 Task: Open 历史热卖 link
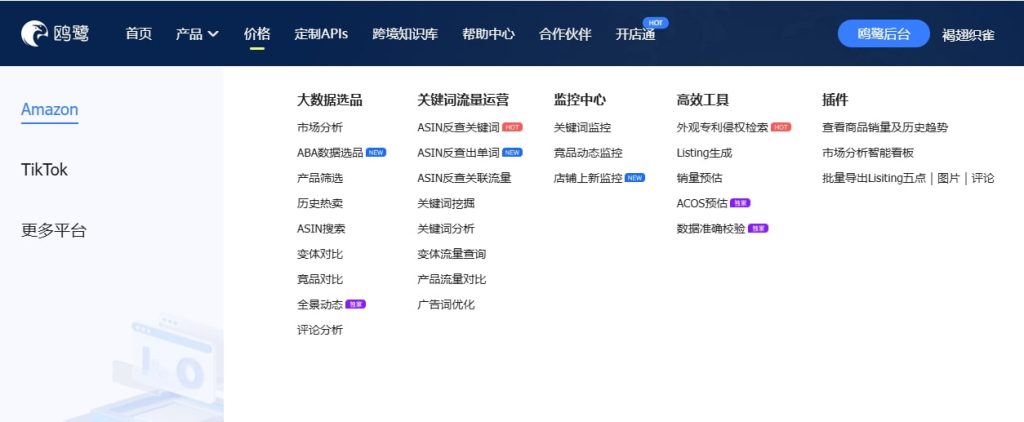coord(319,203)
